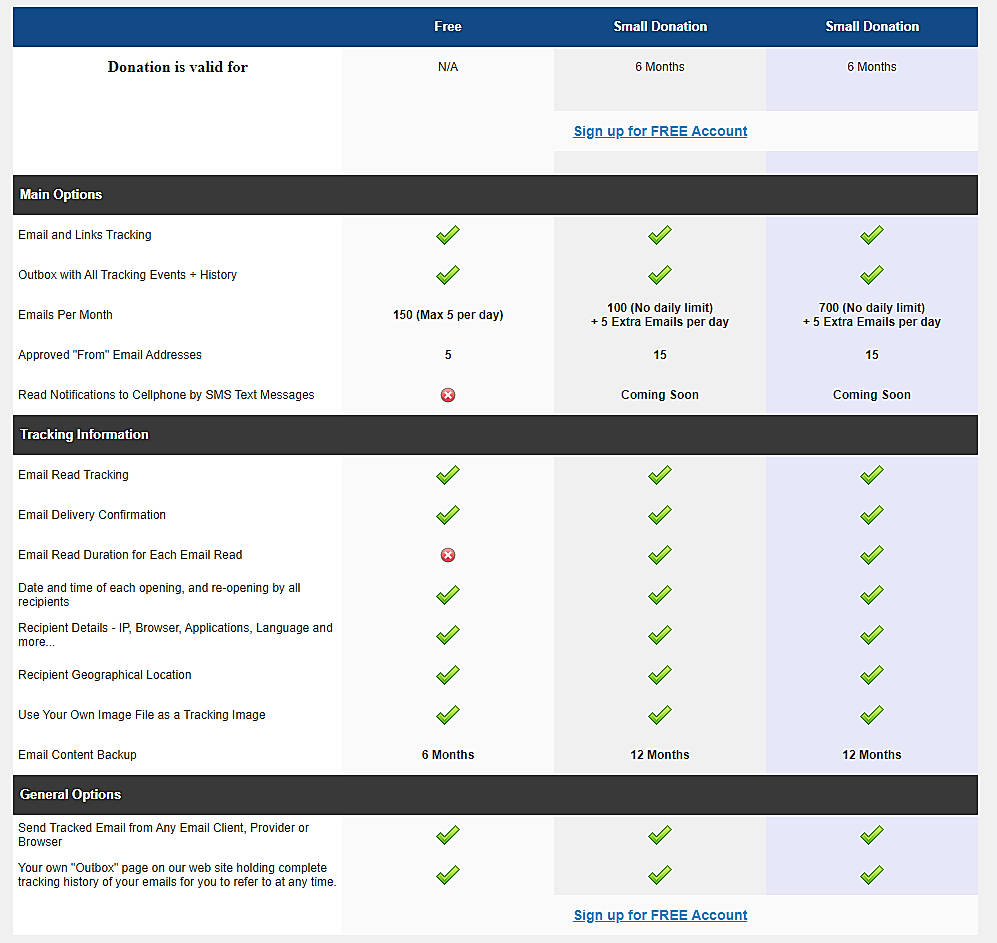Click the 'Donation is valid for' heading
The width and height of the screenshot is (997, 943).
coord(177,67)
